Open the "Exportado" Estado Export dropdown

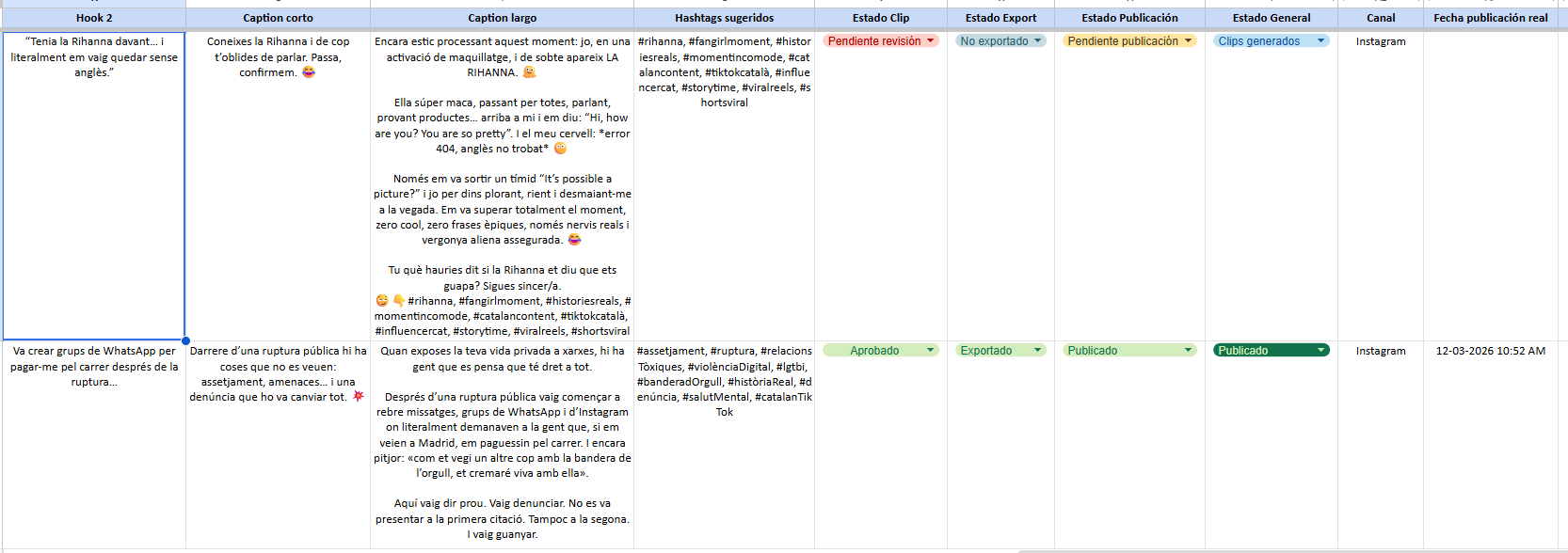click(1000, 351)
